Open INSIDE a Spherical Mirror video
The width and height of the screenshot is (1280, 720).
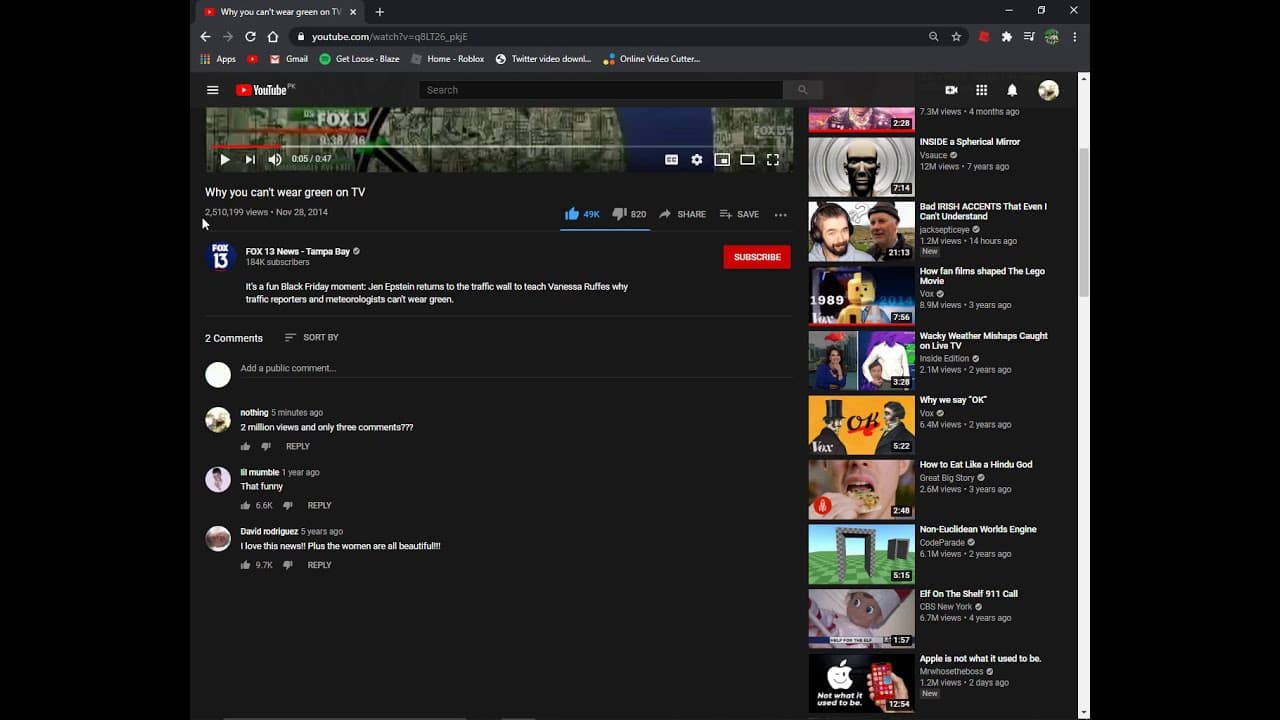pyautogui.click(x=970, y=142)
